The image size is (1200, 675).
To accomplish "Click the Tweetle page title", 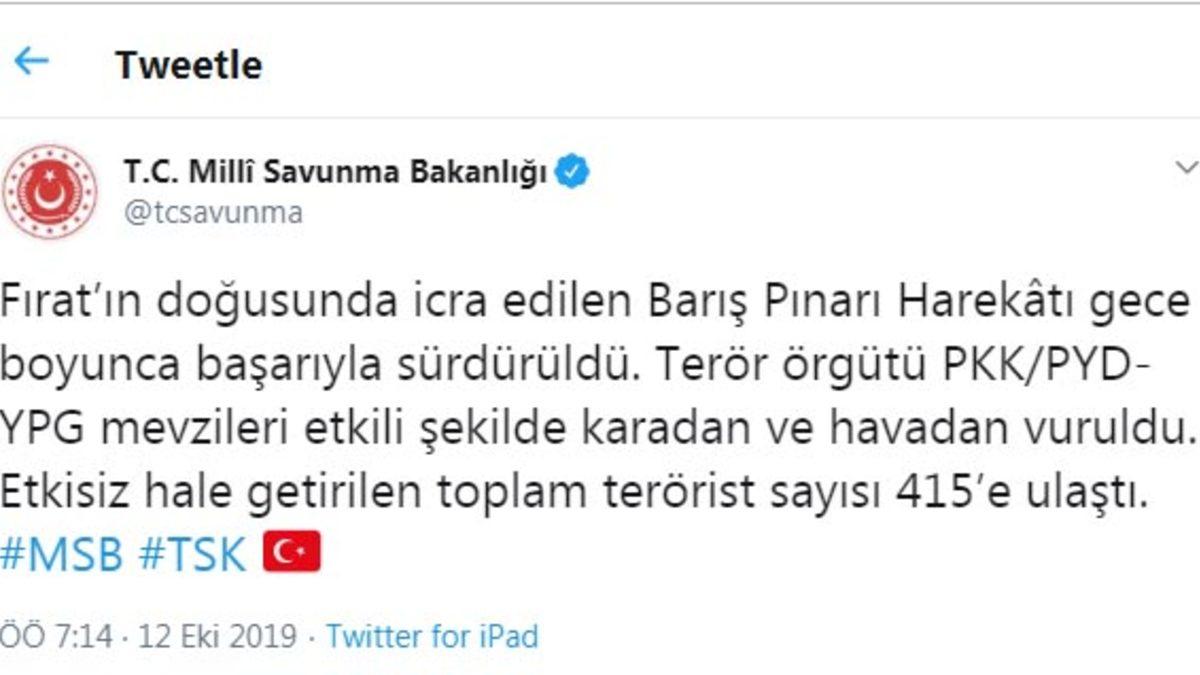I will 189,65.
